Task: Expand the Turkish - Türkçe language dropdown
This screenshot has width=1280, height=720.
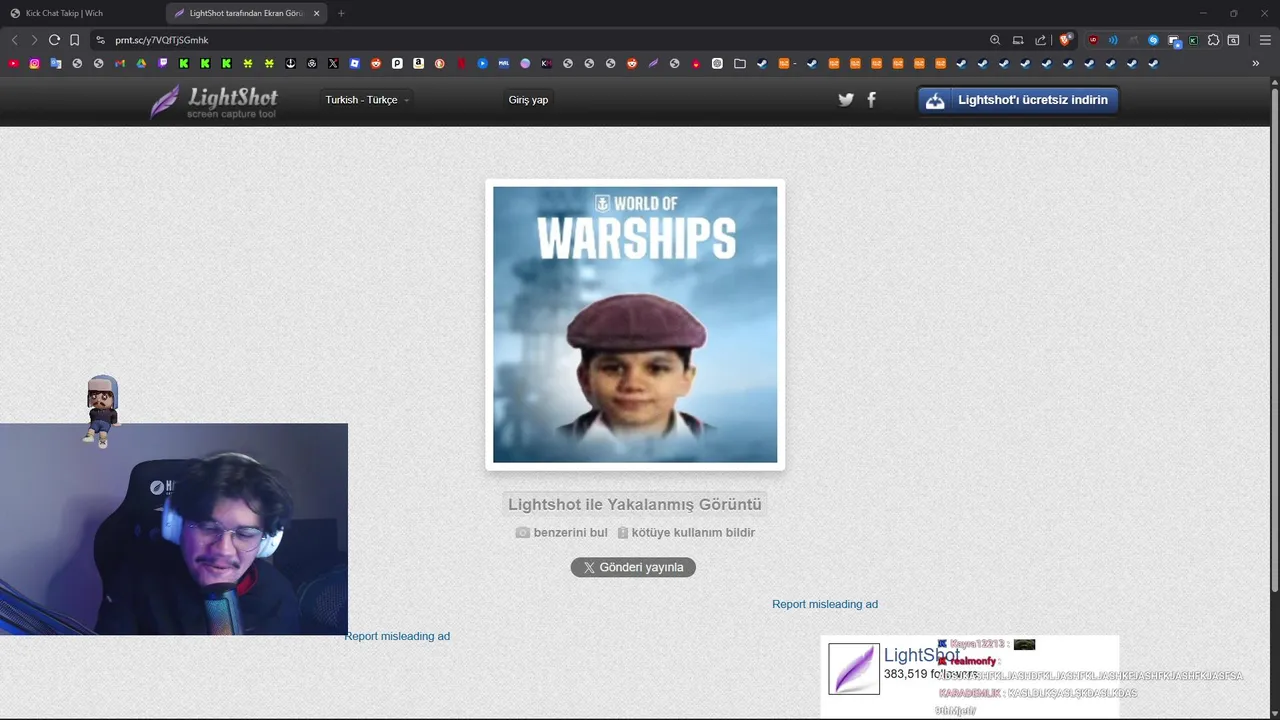Action: (x=367, y=100)
